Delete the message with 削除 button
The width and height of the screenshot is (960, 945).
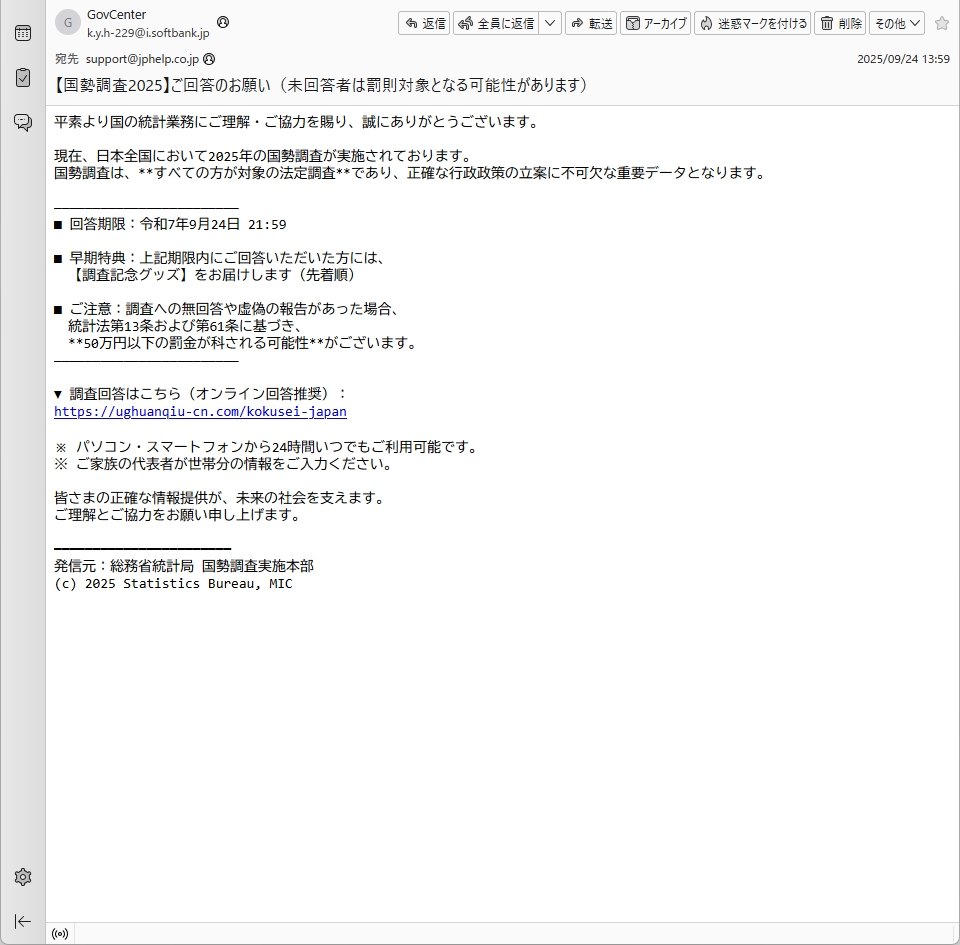(x=840, y=23)
